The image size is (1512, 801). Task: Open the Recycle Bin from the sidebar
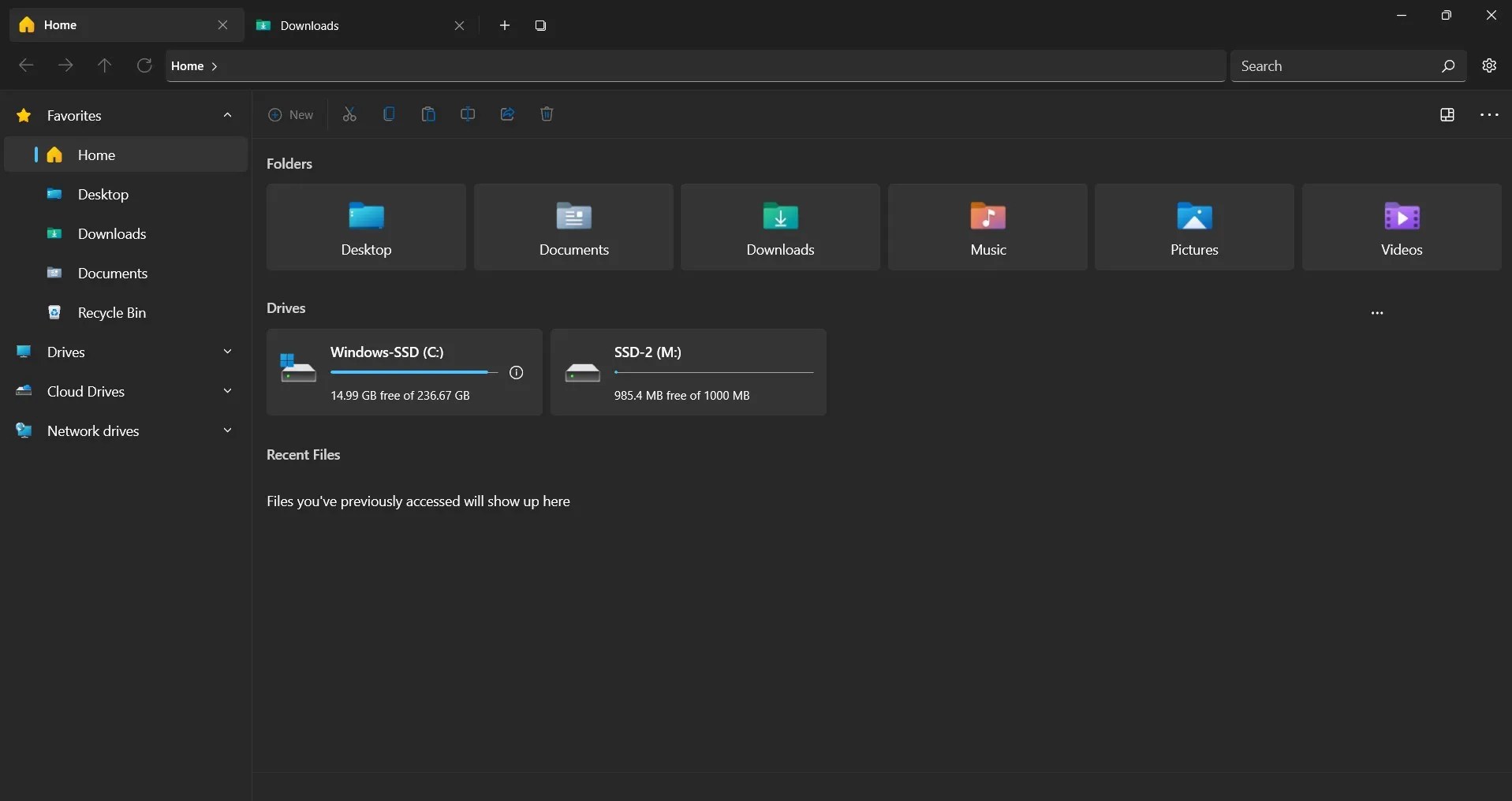110,313
